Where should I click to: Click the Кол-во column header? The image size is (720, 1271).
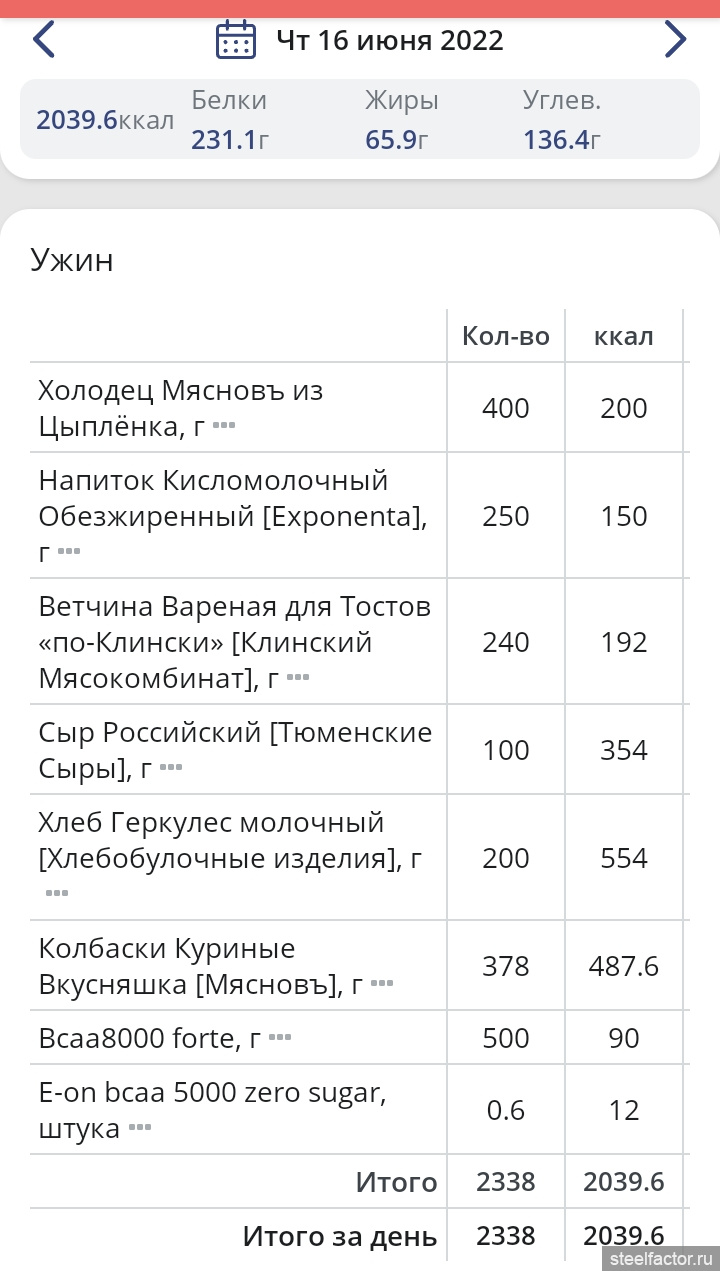click(x=506, y=336)
